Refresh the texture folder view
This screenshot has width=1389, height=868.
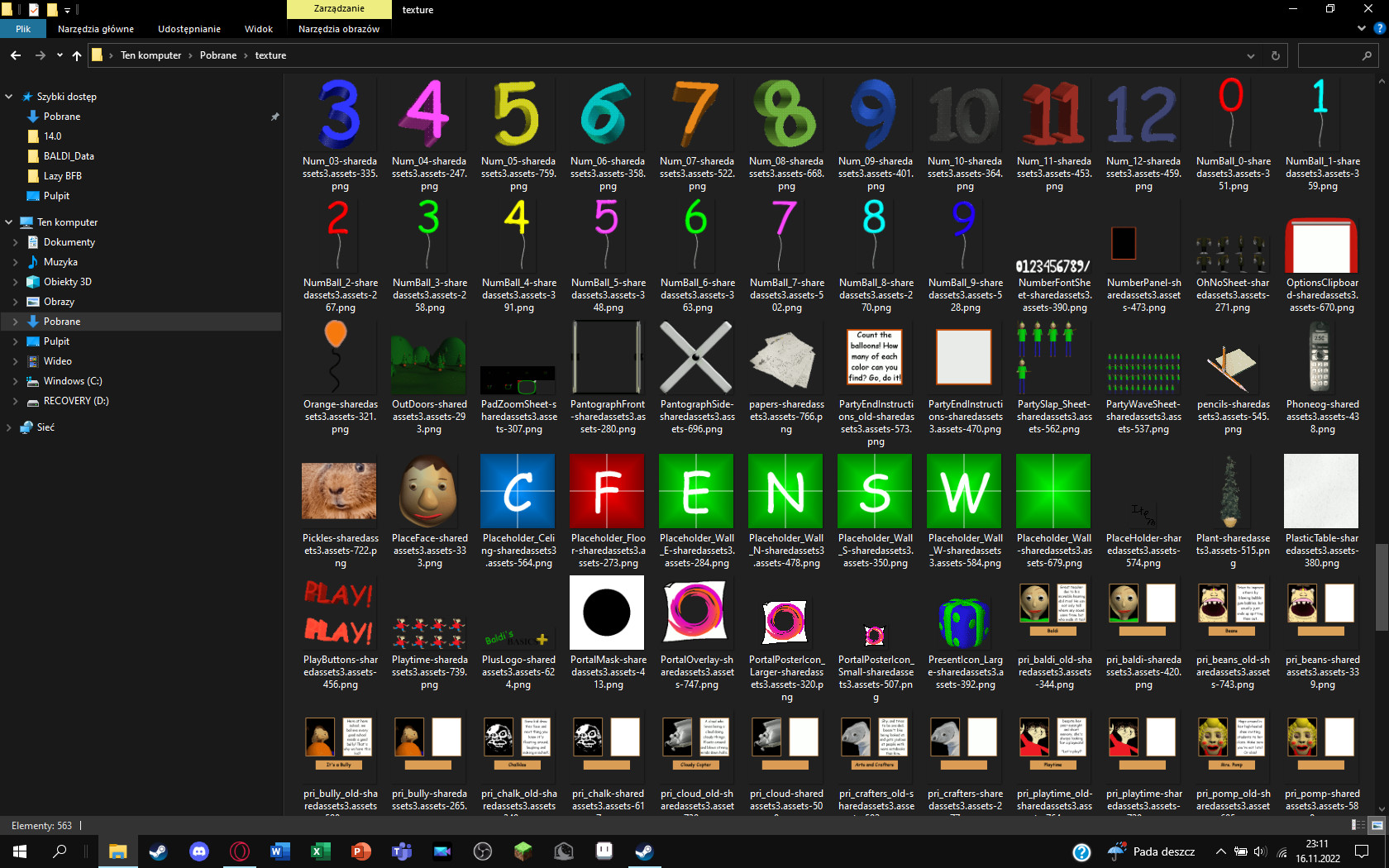pyautogui.click(x=1275, y=55)
